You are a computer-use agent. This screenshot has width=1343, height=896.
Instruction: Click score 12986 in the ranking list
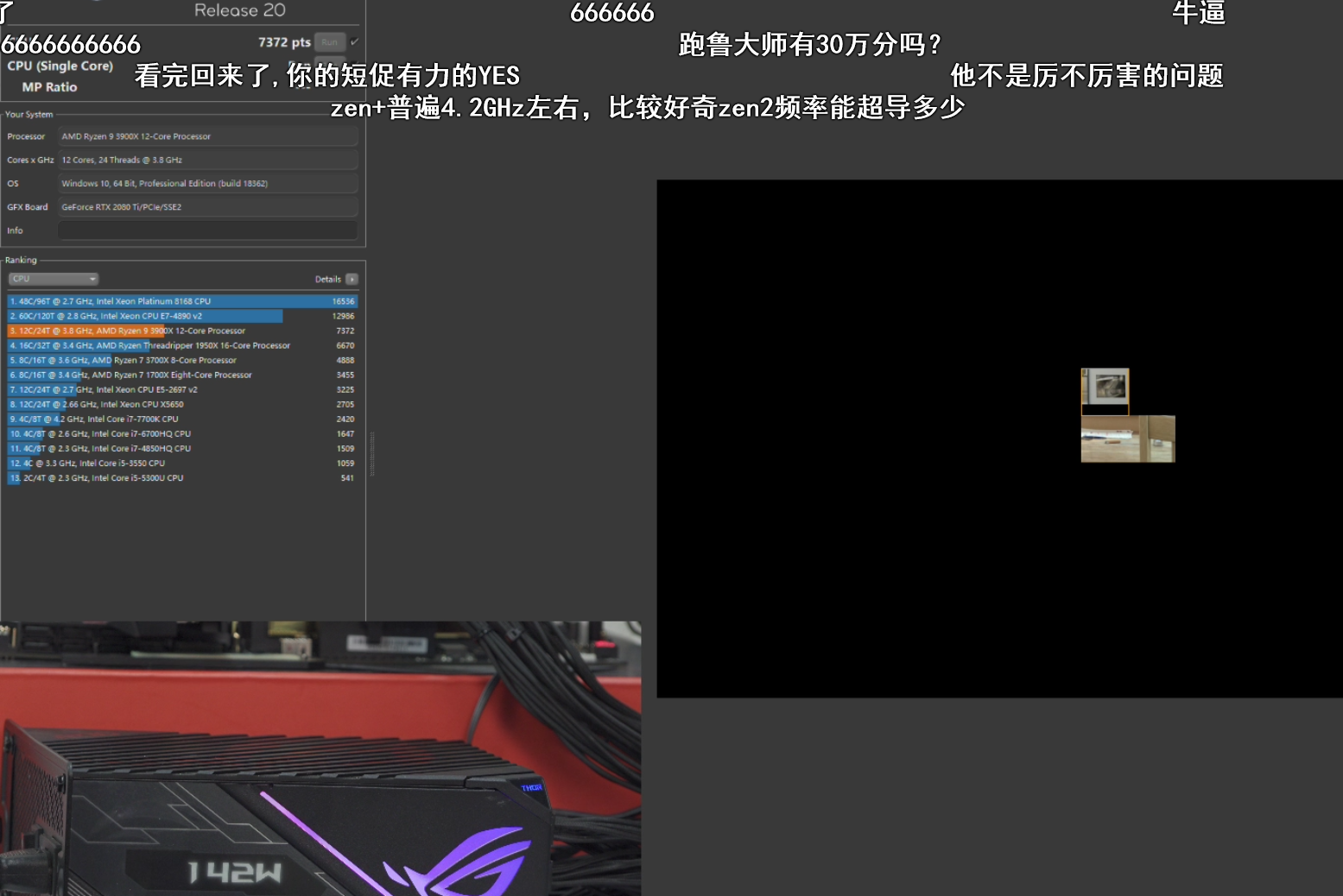[x=344, y=316]
